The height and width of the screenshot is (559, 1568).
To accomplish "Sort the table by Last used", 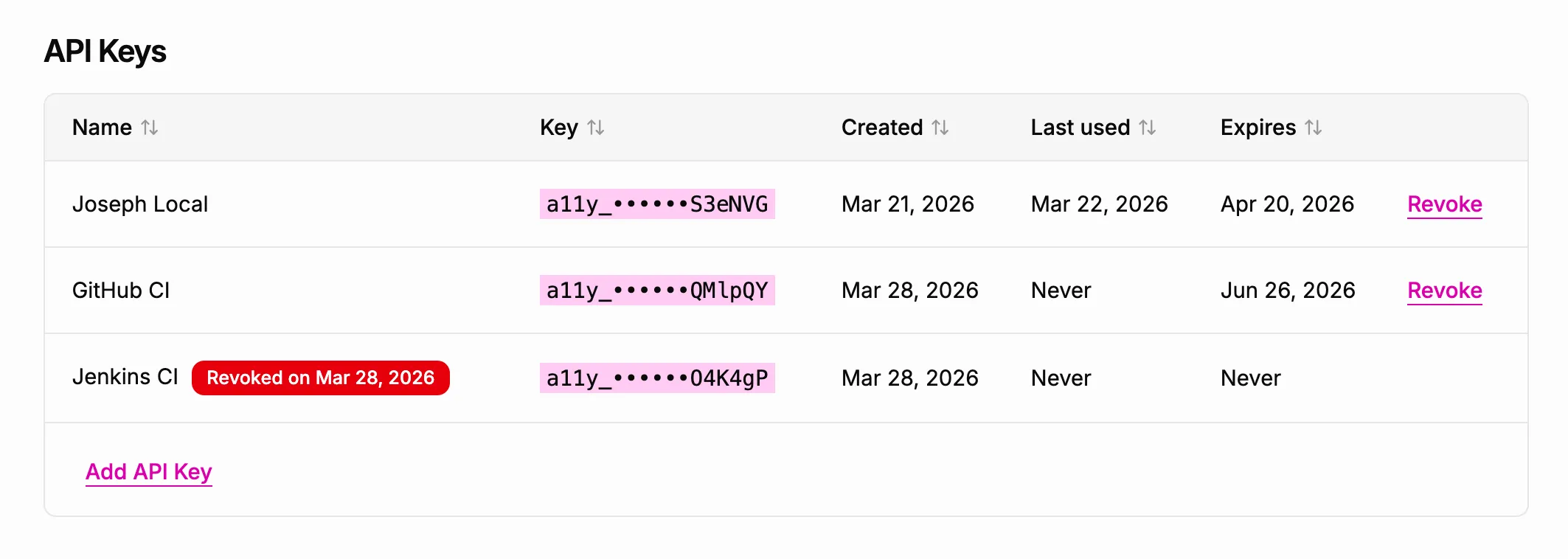I will (x=1146, y=127).
